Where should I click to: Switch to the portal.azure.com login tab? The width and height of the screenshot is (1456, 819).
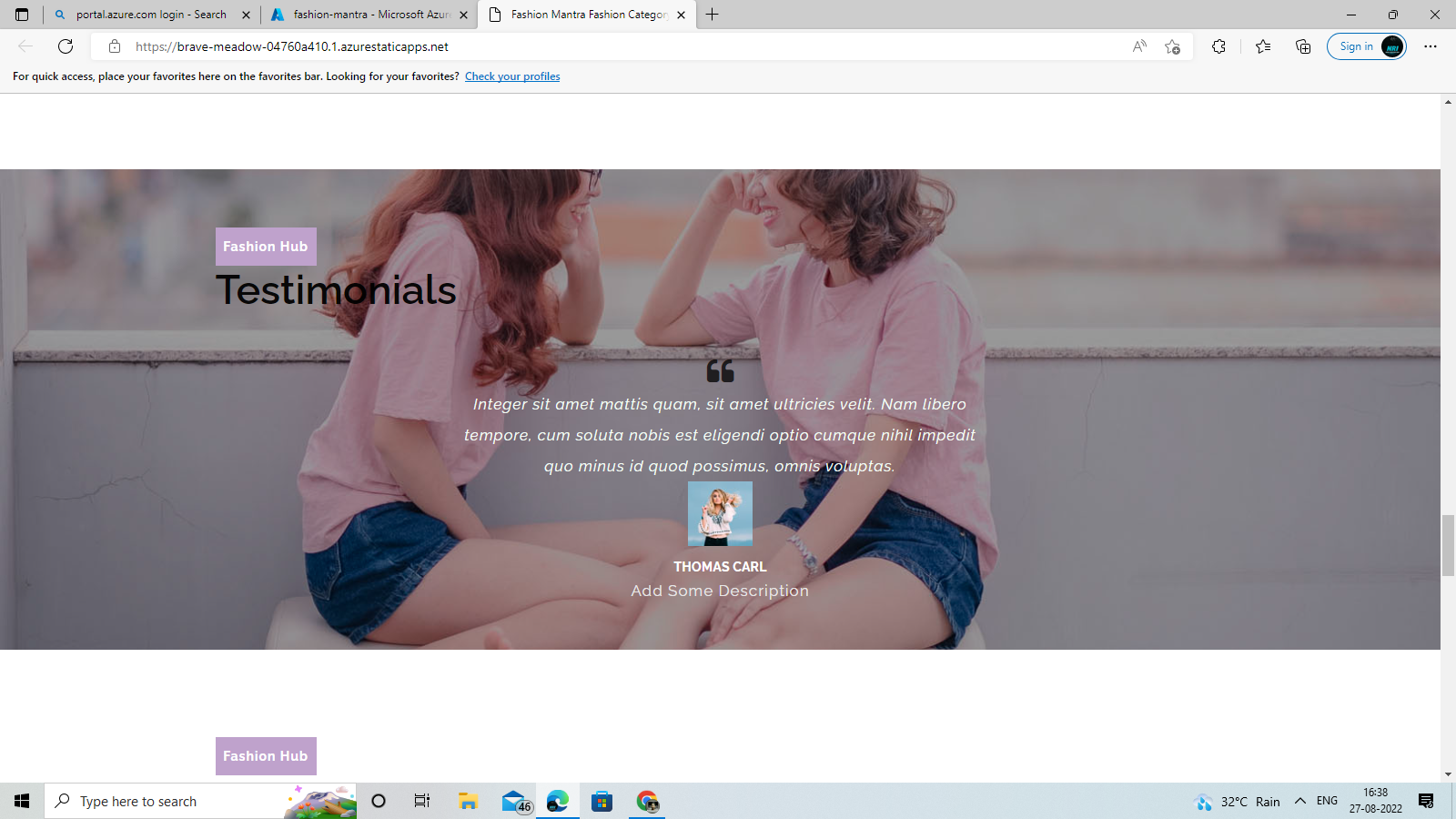click(148, 15)
